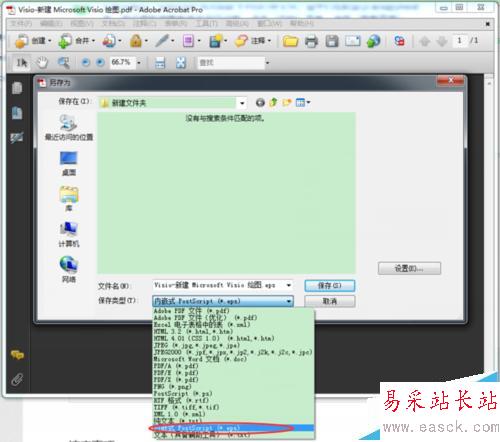This screenshot has width=500, height=442.
Task: Open the Bookmarks navigation panel icon
Action: click(x=17, y=113)
